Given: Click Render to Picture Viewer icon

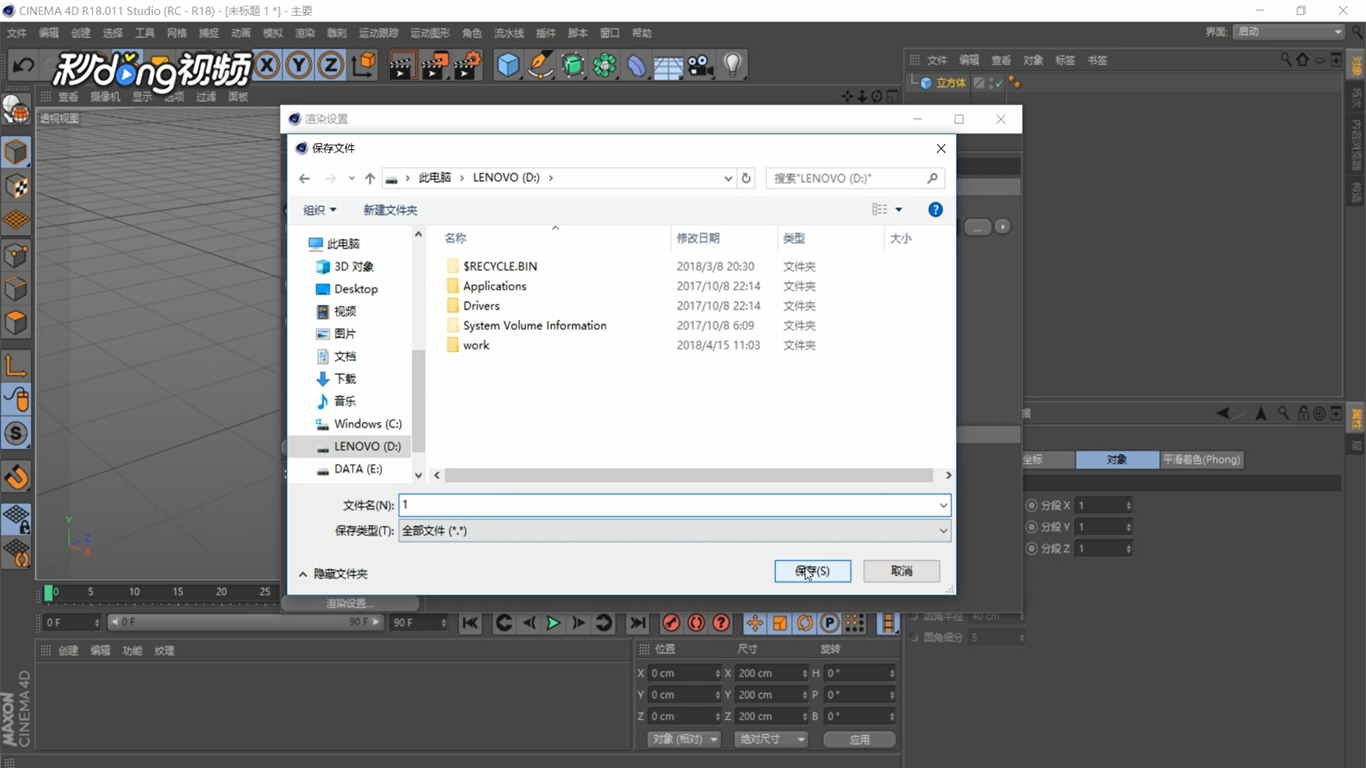Looking at the screenshot, I should coord(434,66).
